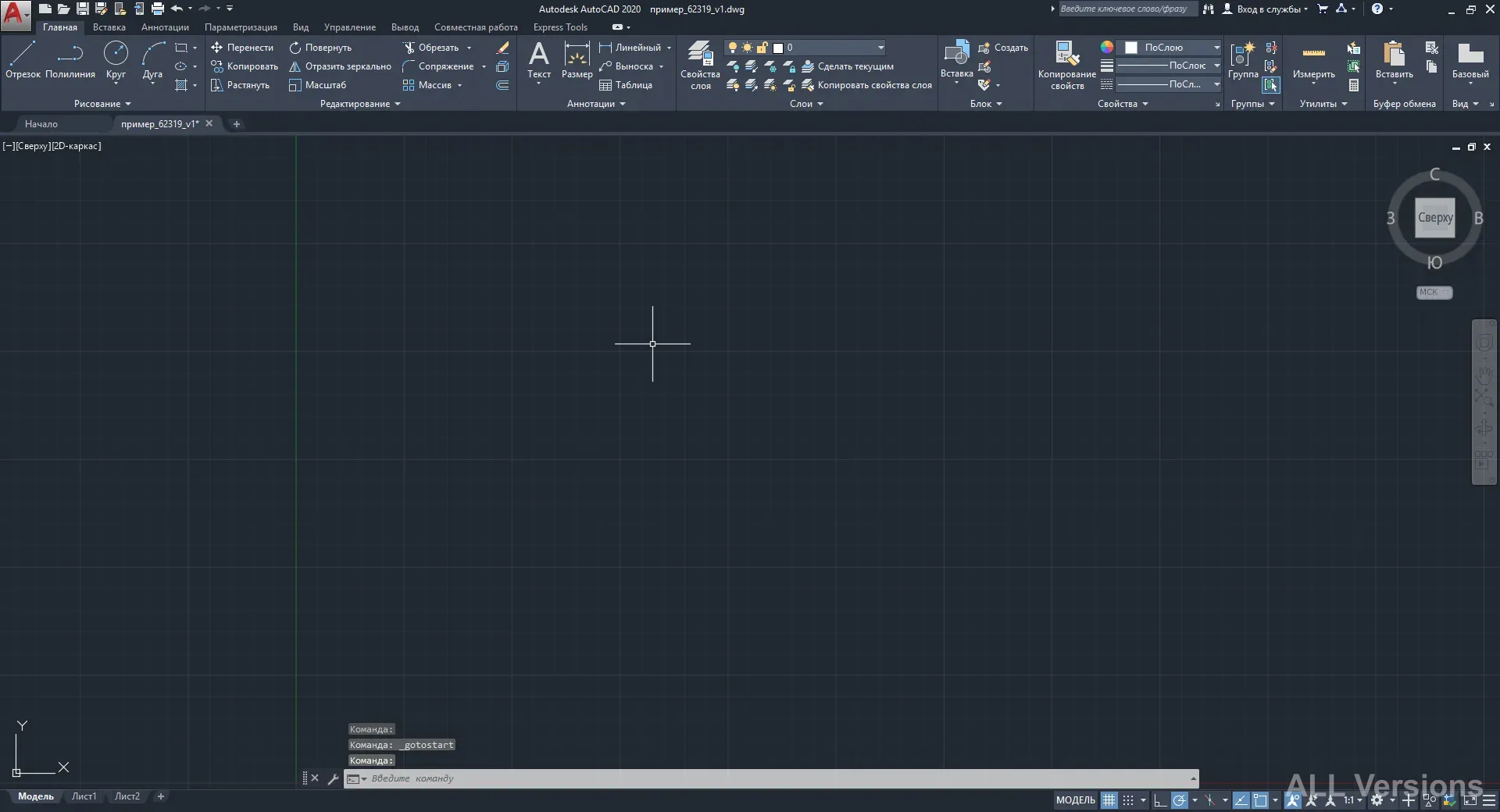Click the Выноска leader button
The image size is (1500, 812).
coord(626,66)
